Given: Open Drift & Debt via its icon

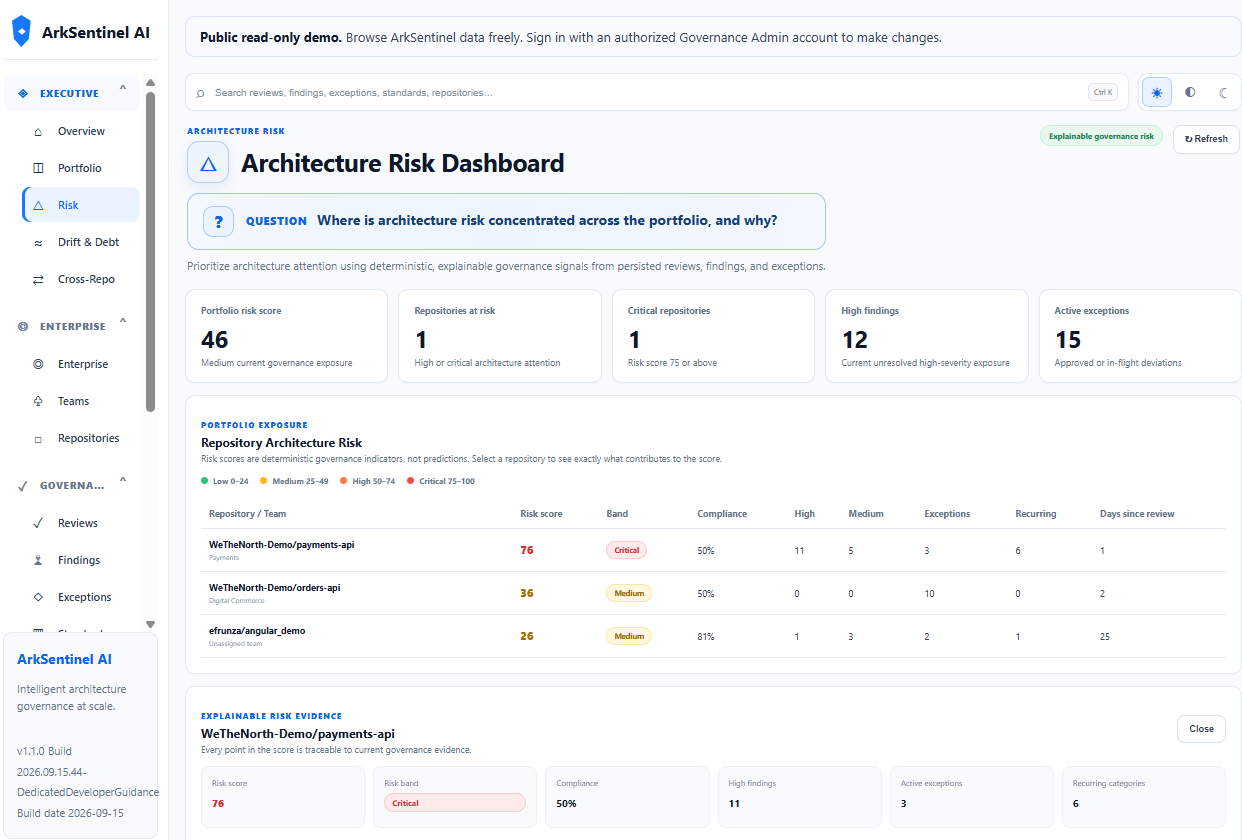Looking at the screenshot, I should pyautogui.click(x=38, y=242).
